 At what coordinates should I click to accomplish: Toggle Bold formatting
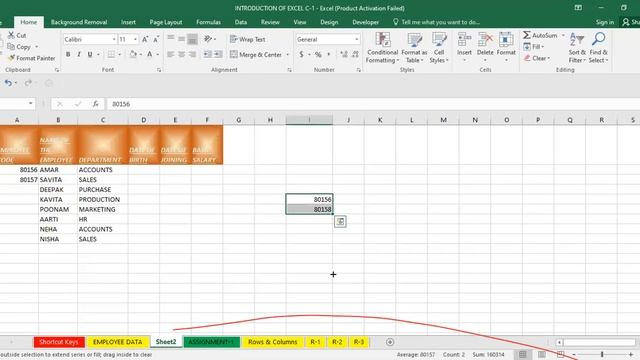tap(68, 54)
